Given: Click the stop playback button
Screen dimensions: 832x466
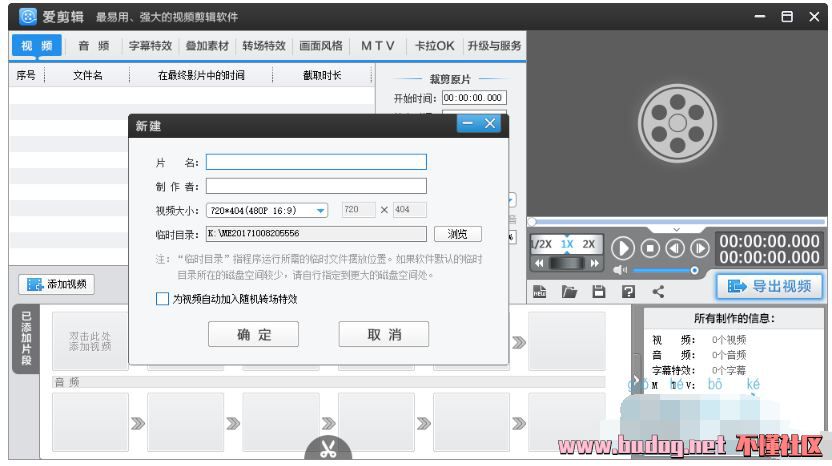Looking at the screenshot, I should (x=650, y=248).
